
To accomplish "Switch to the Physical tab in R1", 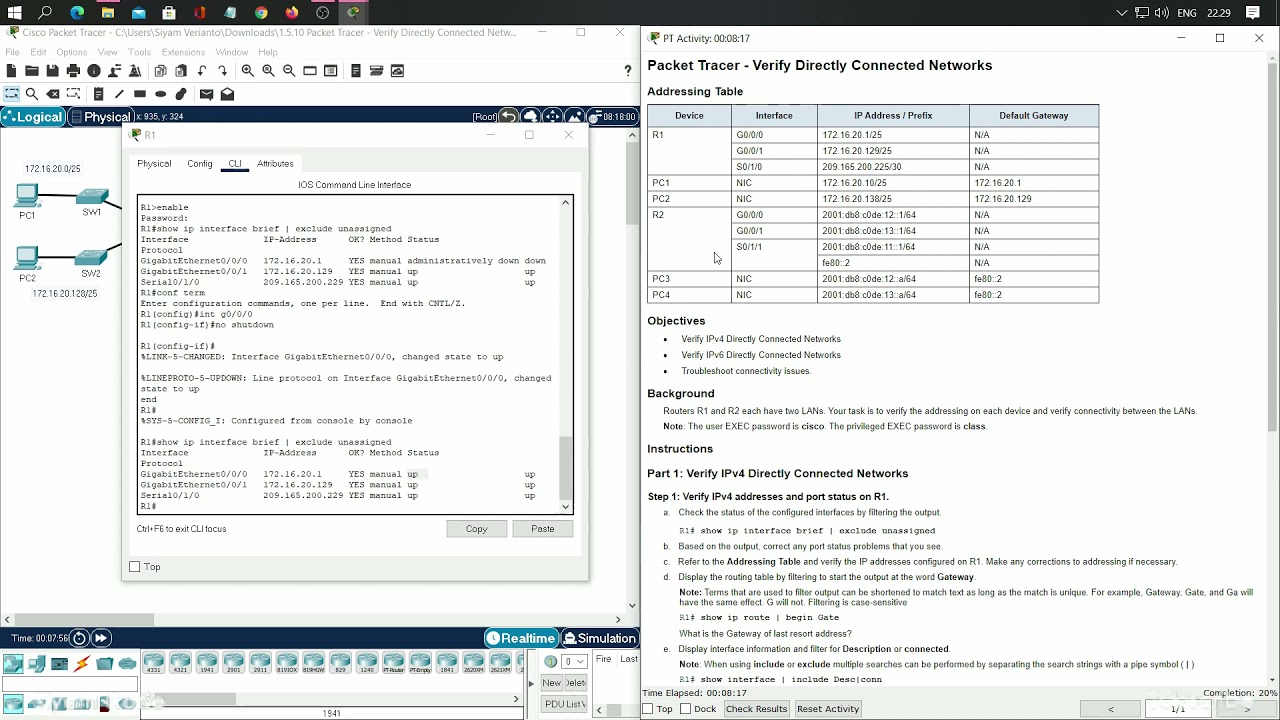I will coord(154,164).
